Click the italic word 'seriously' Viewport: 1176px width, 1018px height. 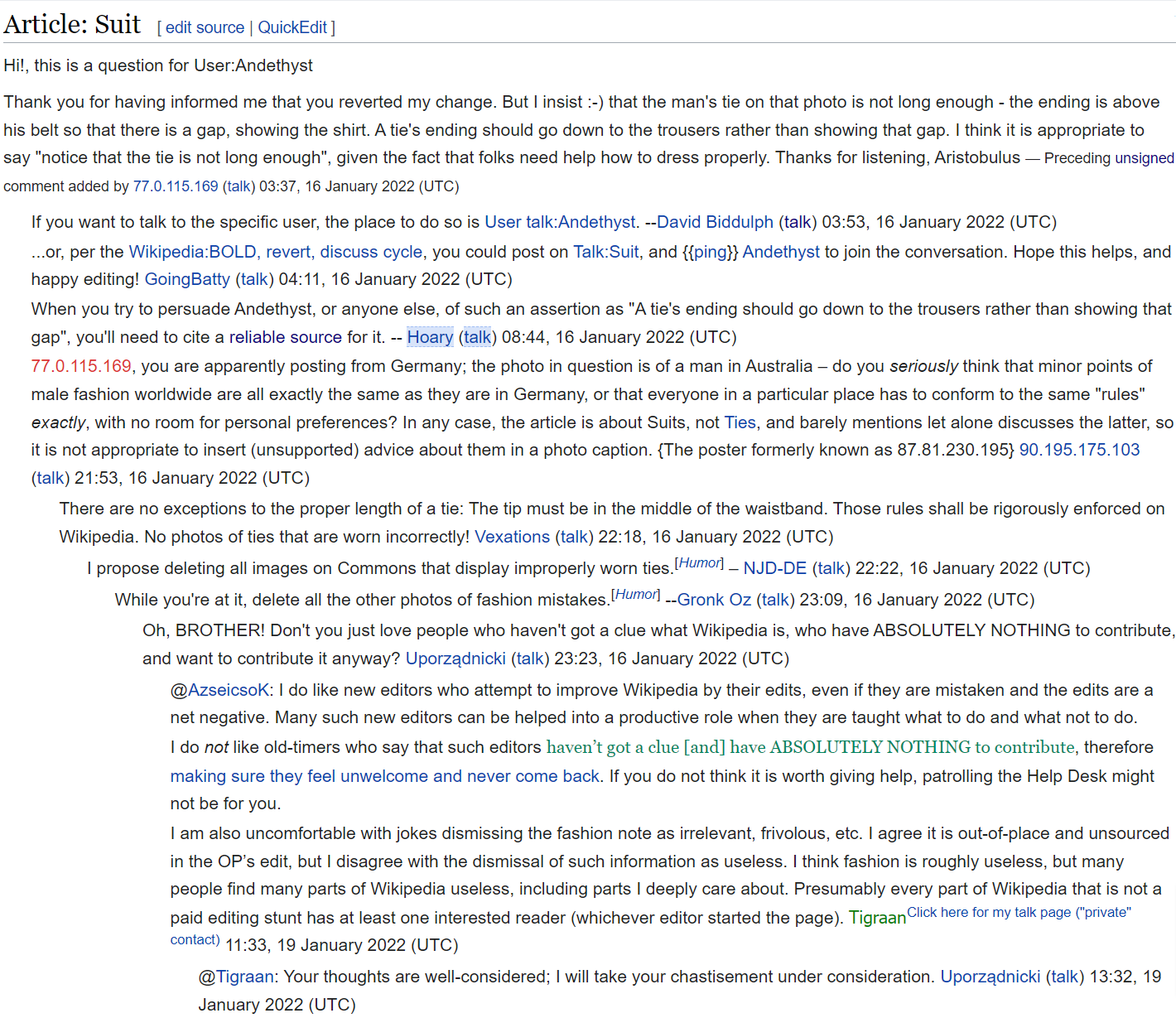[x=924, y=366]
